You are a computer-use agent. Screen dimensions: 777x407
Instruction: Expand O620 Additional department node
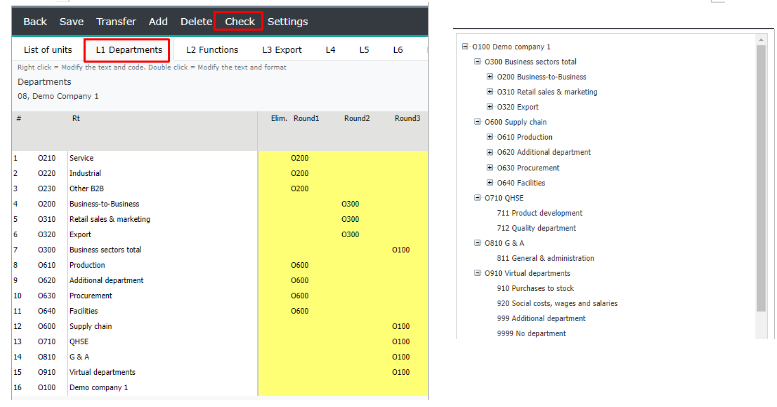pos(490,152)
